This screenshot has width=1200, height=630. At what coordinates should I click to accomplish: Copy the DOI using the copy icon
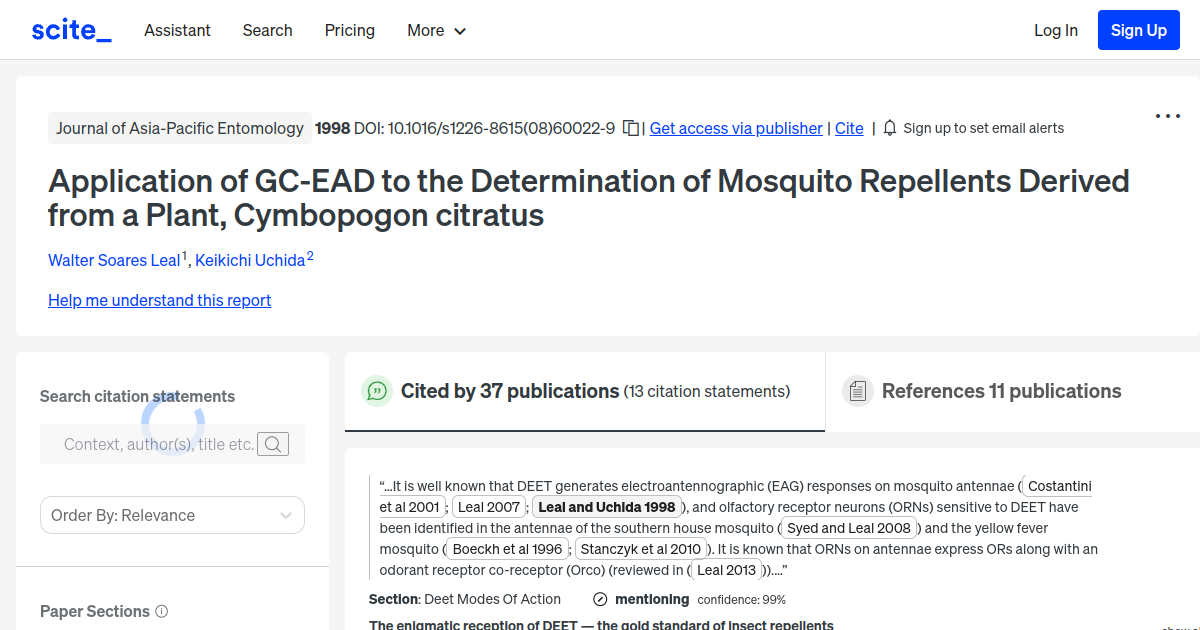pyautogui.click(x=631, y=128)
